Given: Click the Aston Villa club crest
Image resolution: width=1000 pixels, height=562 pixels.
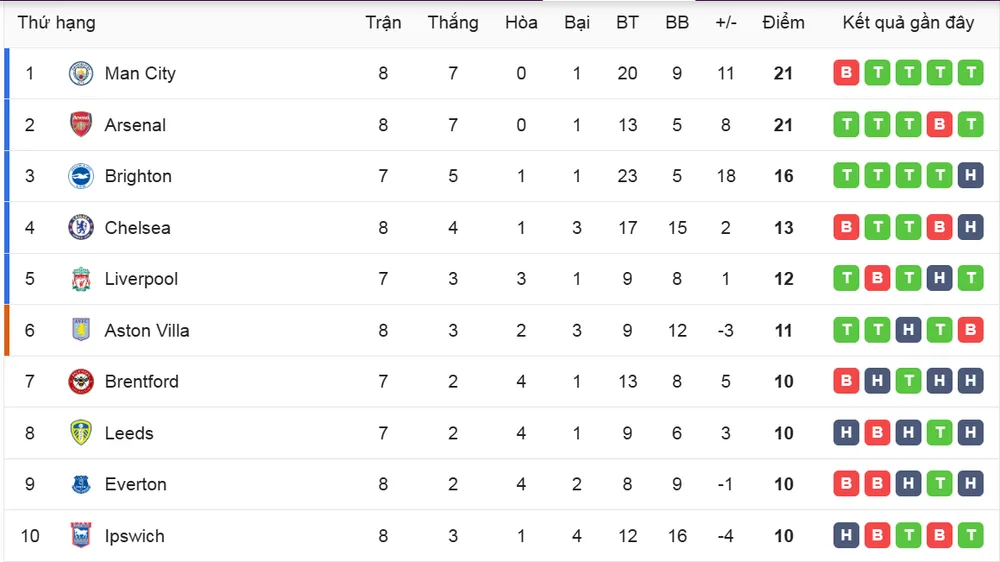Looking at the screenshot, I should click(81, 330).
